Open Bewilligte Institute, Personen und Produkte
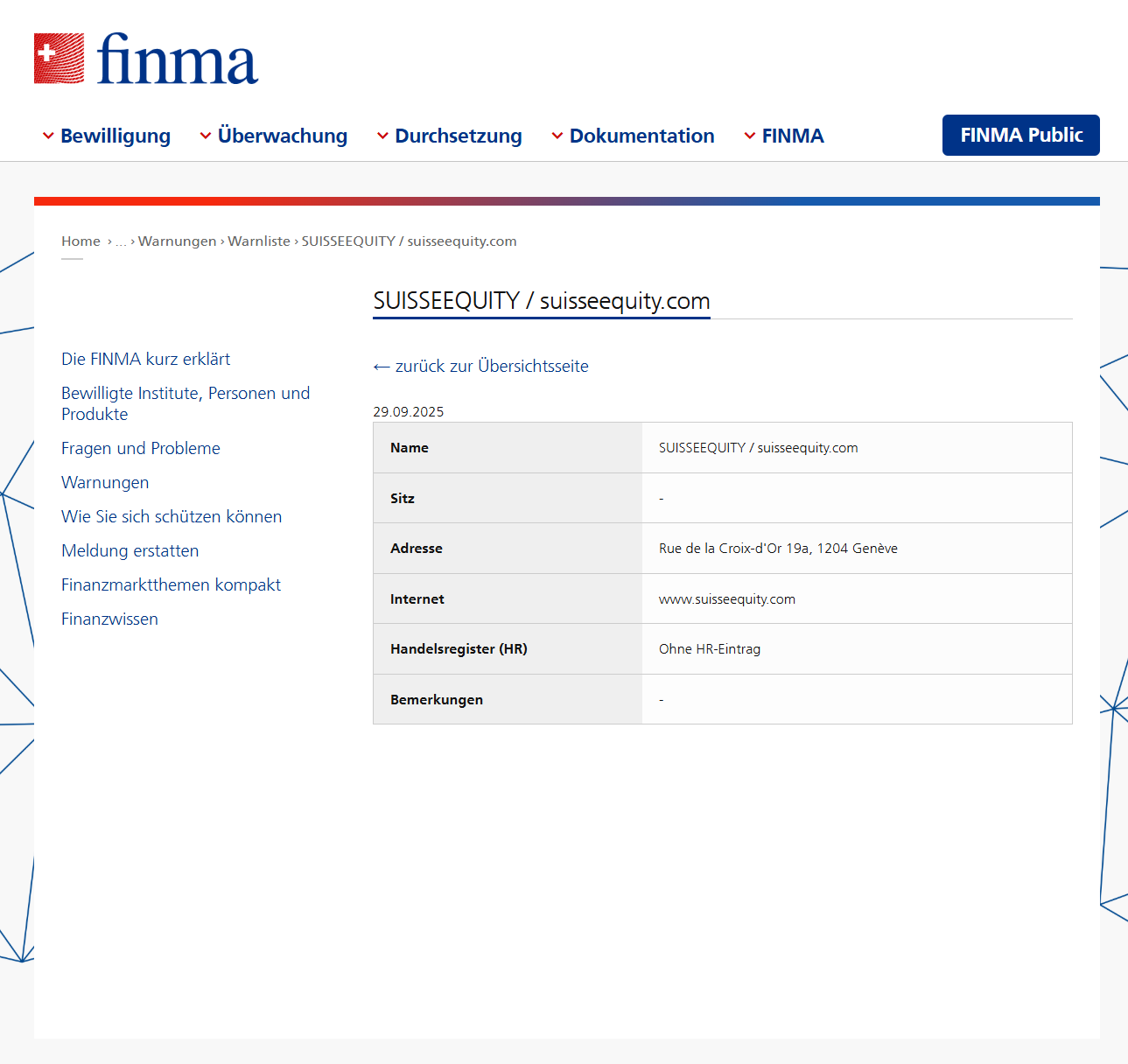The image size is (1128, 1064). point(186,403)
